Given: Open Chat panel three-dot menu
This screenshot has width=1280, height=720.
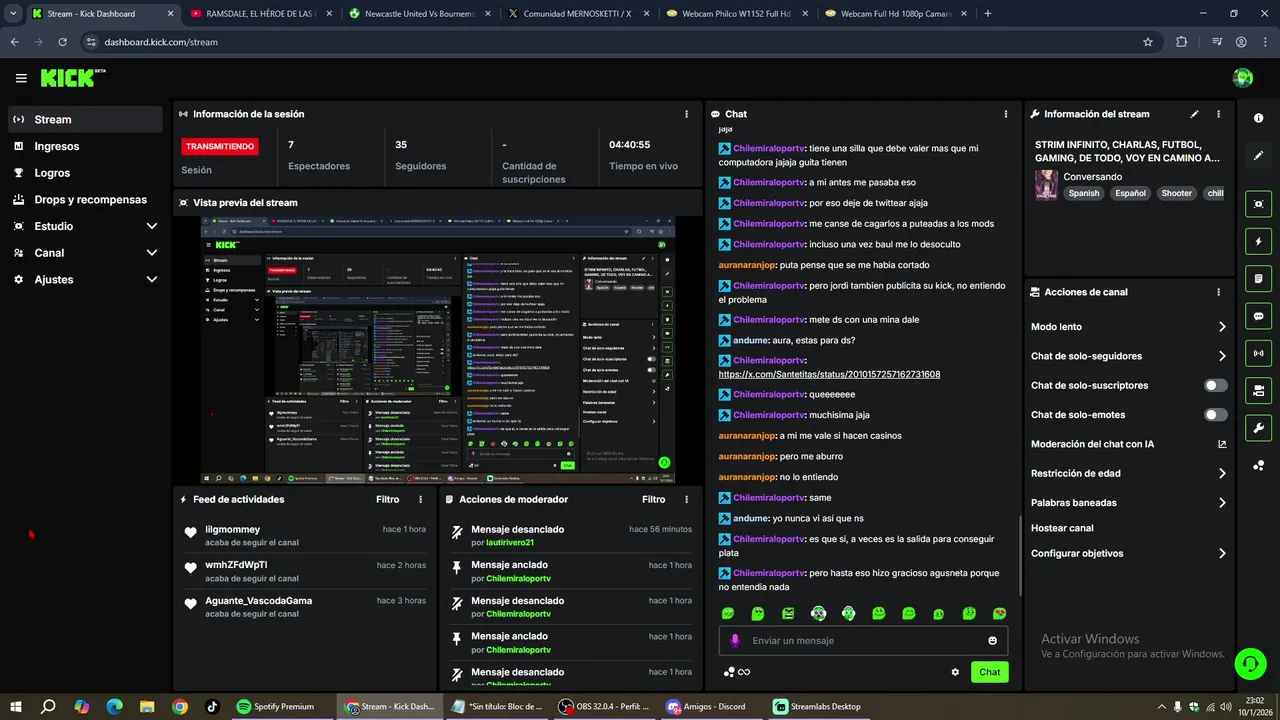Looking at the screenshot, I should pos(1006,114).
